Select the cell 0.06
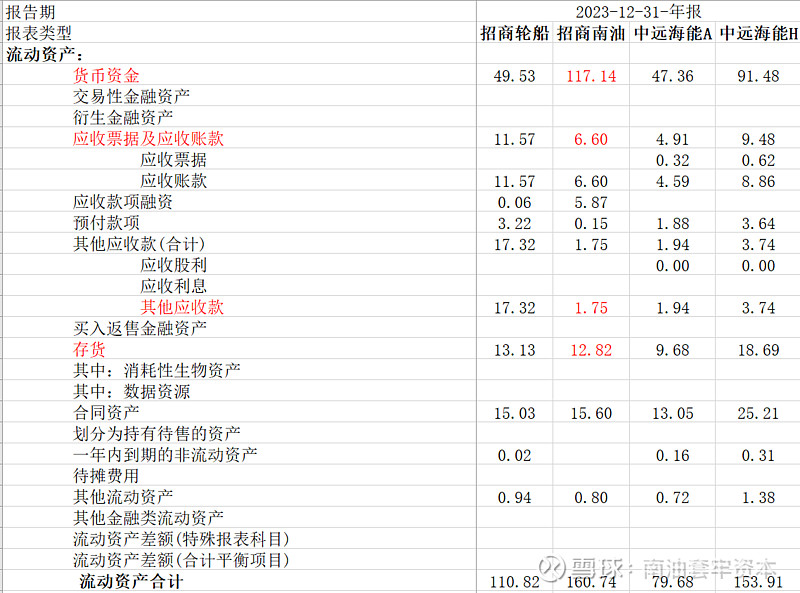 pos(514,203)
